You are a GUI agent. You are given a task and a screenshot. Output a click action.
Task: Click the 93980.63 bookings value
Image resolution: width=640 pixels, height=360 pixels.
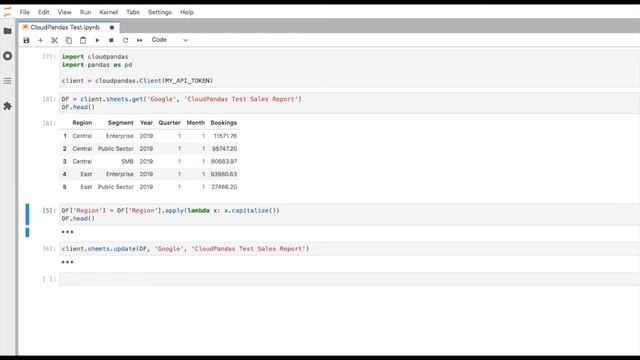click(x=224, y=174)
